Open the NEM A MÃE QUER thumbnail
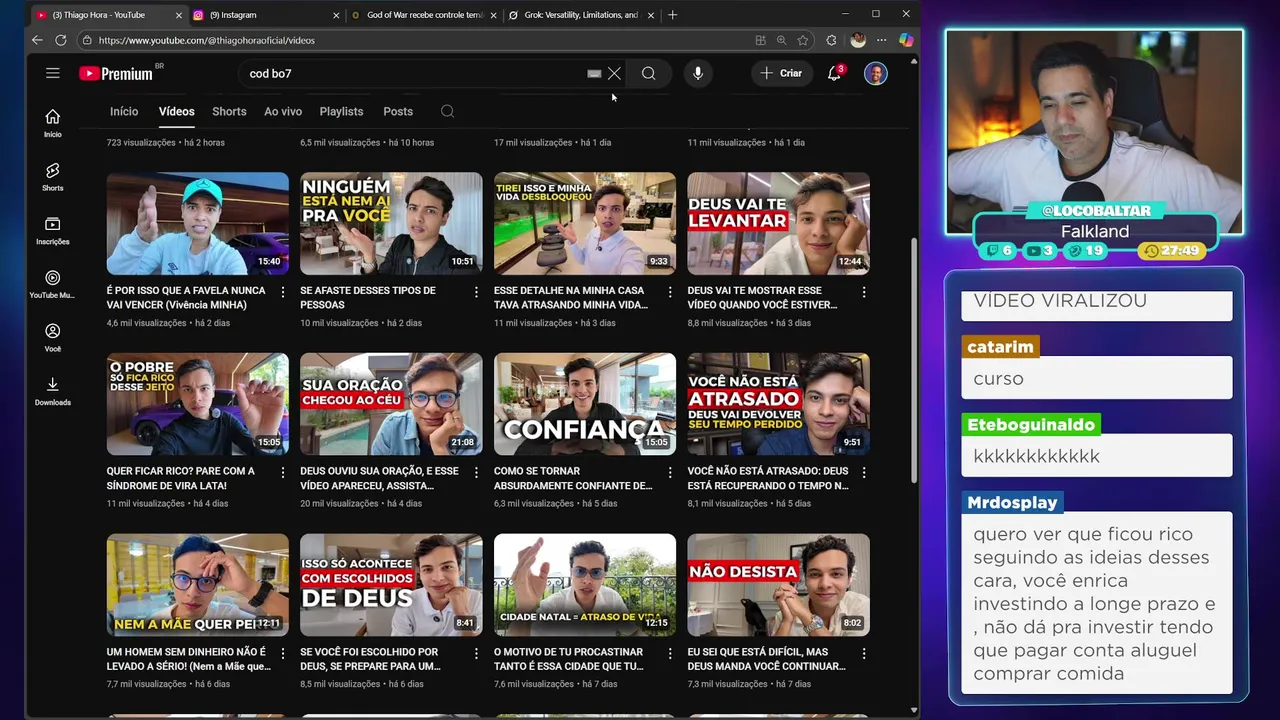Viewport: 1280px width, 720px height. pyautogui.click(x=198, y=585)
